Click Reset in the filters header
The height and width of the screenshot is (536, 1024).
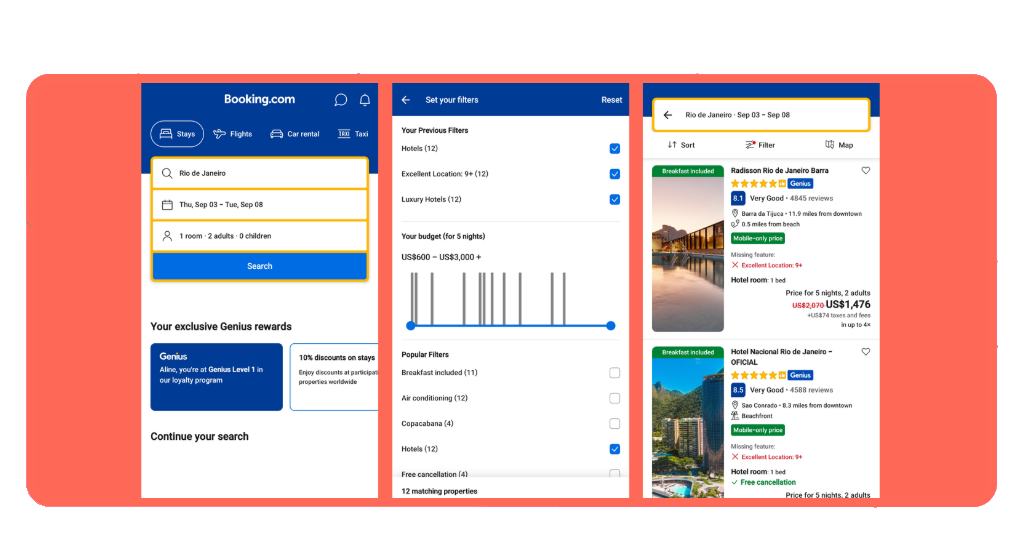pos(612,100)
